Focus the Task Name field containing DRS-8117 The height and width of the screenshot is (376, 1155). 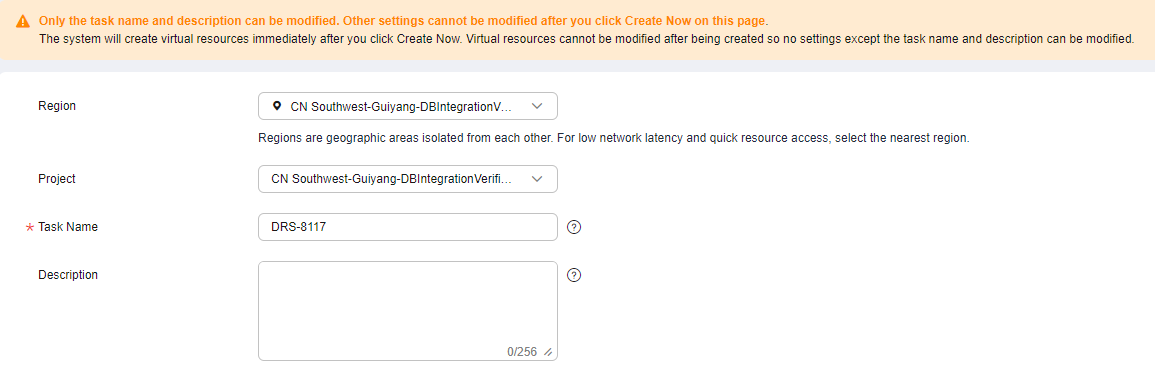coord(407,227)
